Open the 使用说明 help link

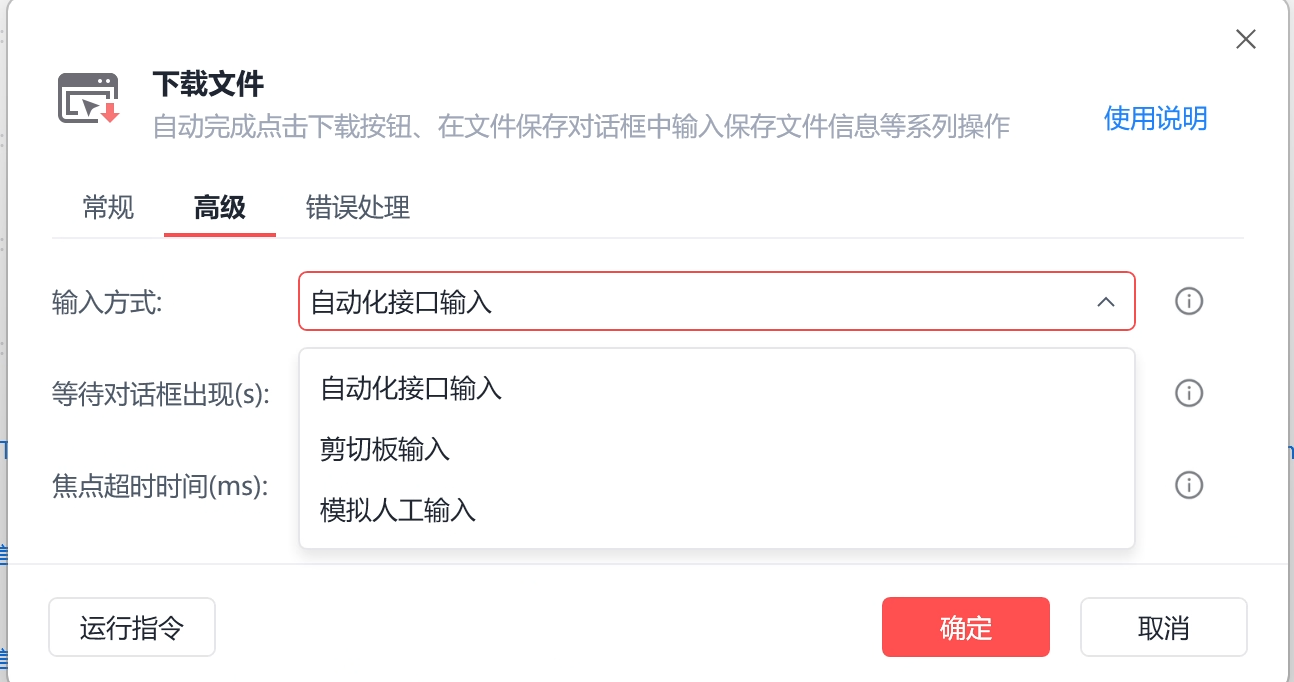pyautogui.click(x=1155, y=118)
